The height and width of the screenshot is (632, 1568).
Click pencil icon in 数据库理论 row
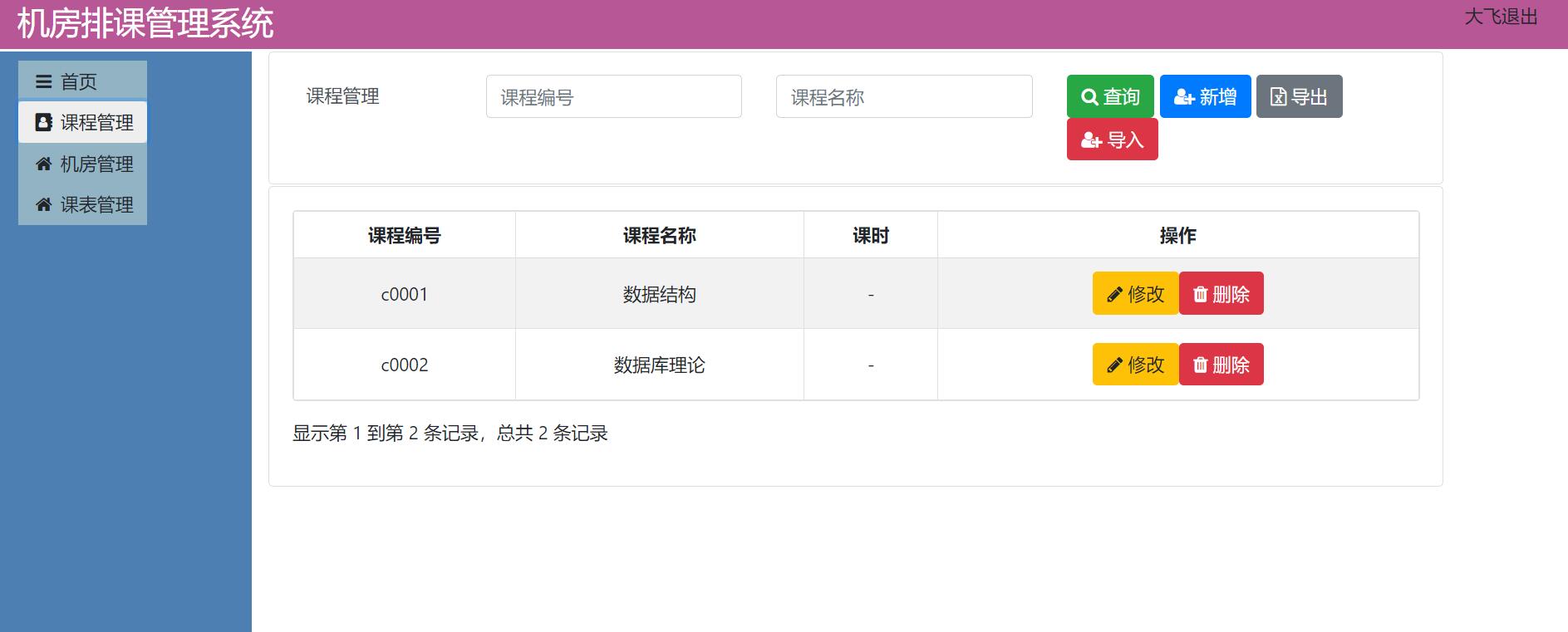point(1114,365)
